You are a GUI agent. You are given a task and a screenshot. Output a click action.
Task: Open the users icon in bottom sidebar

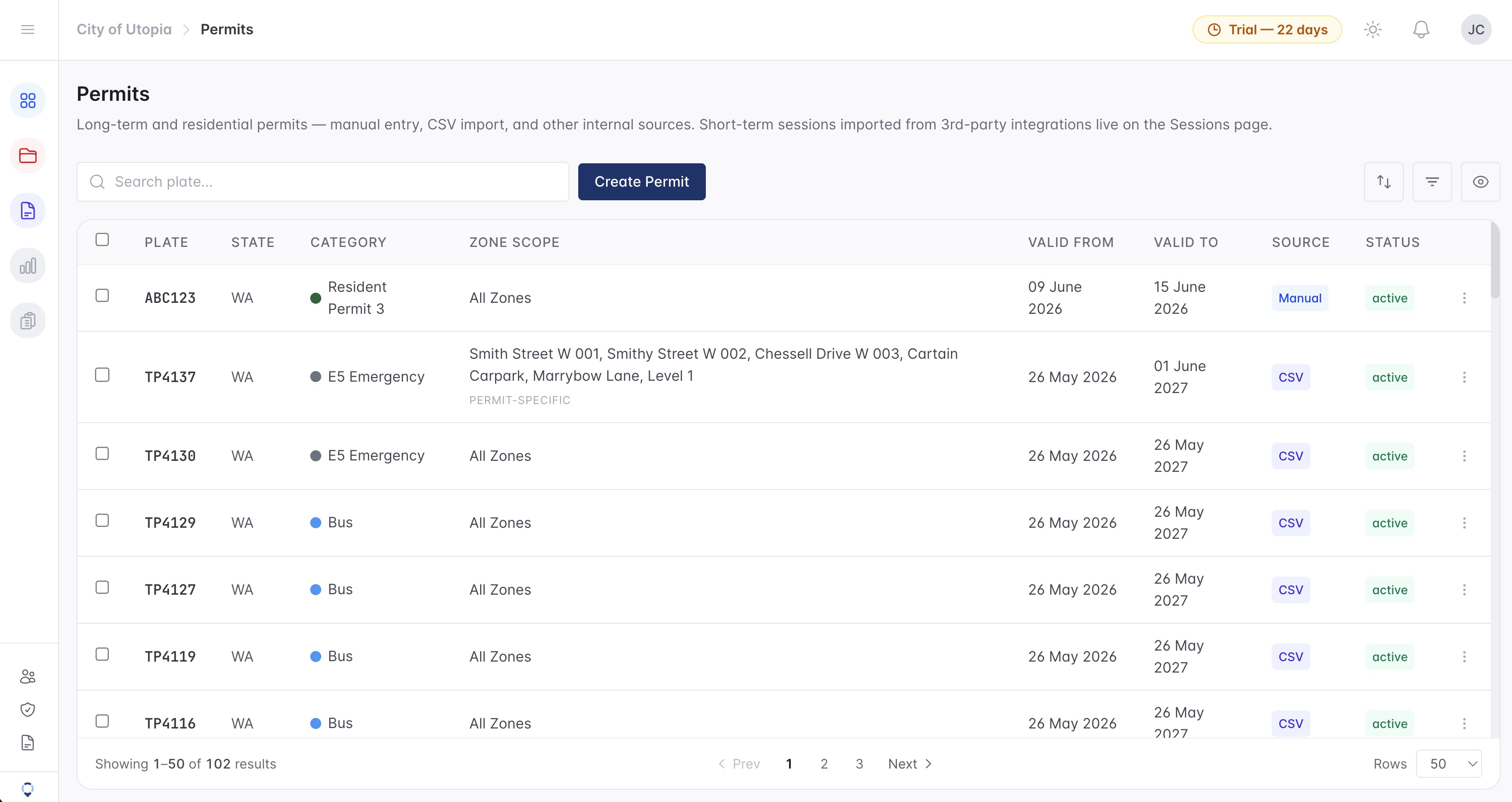[x=28, y=677]
